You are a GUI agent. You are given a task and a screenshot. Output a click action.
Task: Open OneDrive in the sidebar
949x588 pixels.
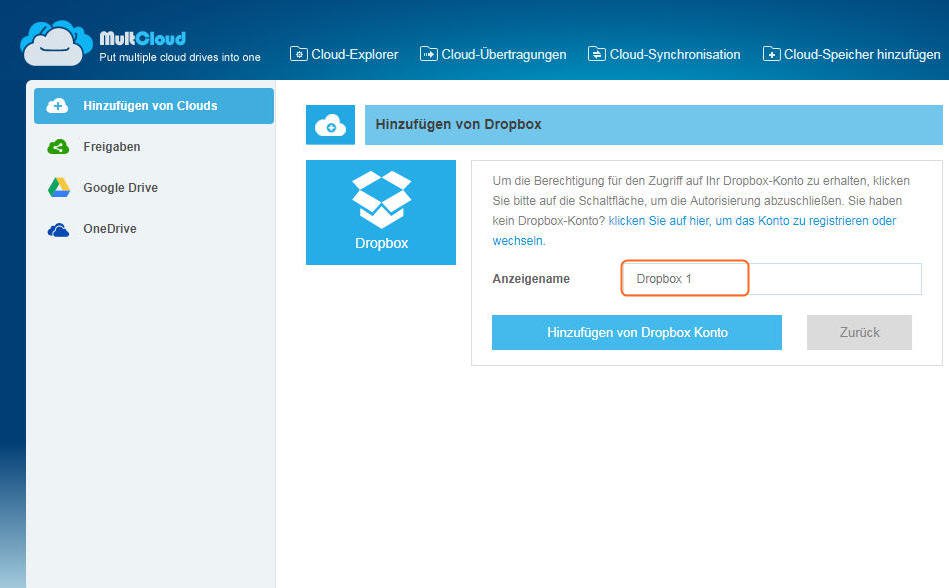pos(109,229)
